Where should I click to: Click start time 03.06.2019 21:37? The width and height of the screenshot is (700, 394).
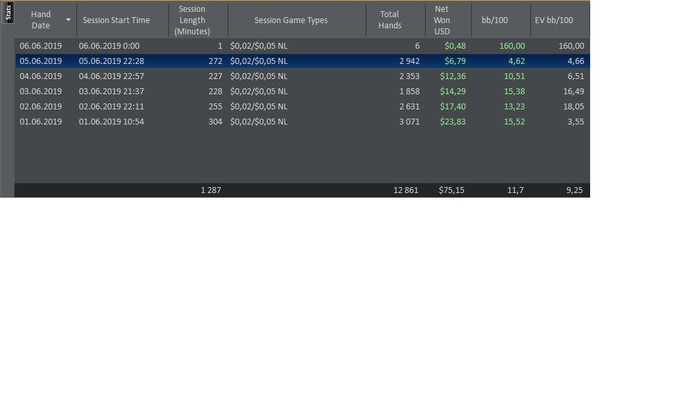(x=111, y=91)
